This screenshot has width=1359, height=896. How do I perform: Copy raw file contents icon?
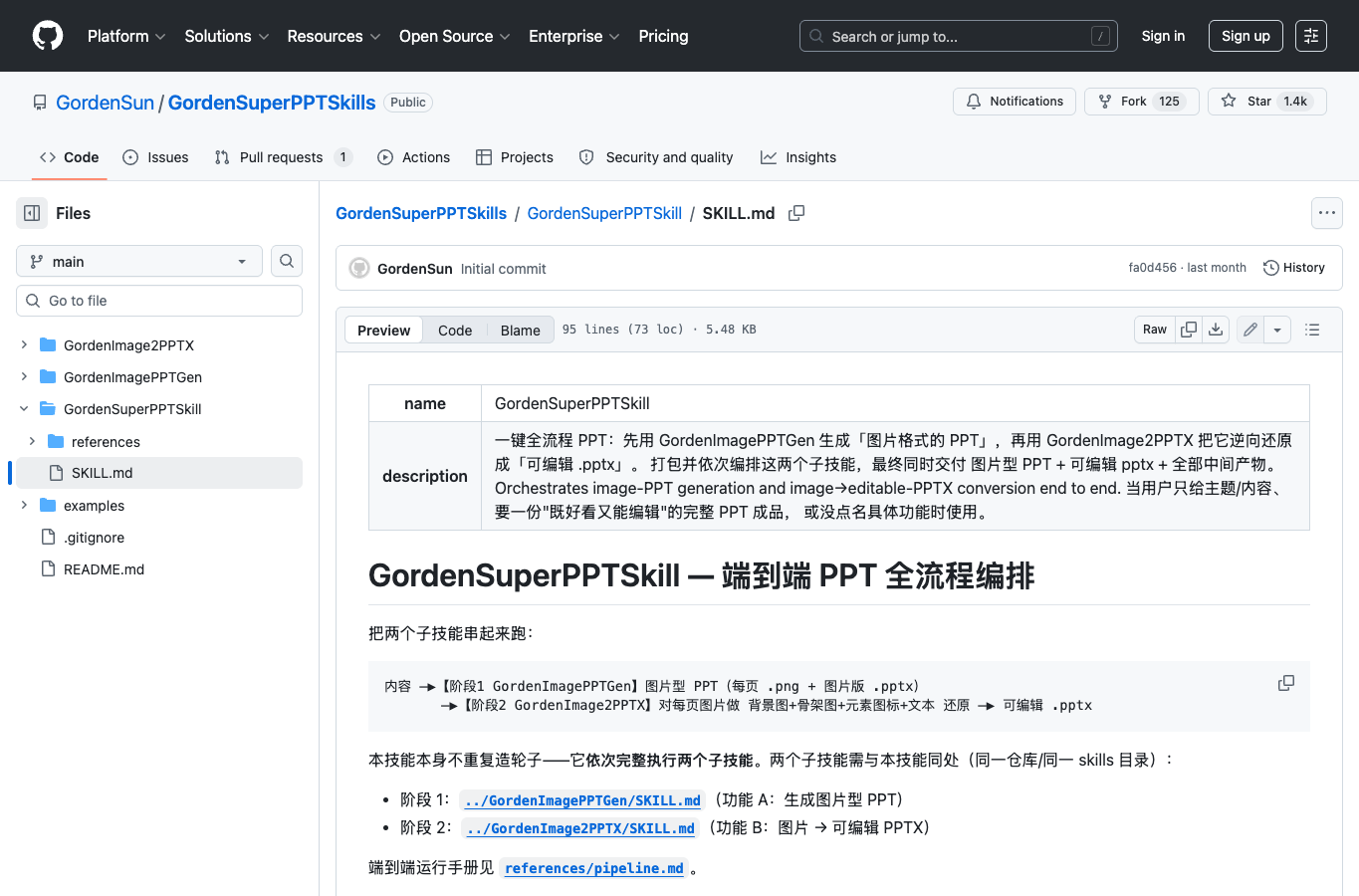tap(1189, 330)
